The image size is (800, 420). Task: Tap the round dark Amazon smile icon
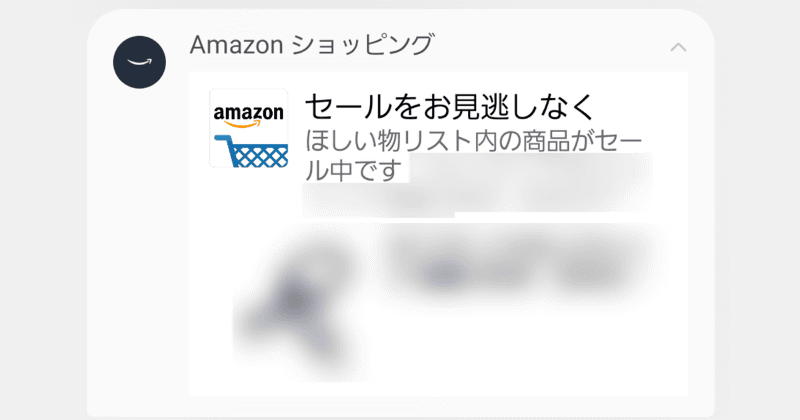pos(139,62)
